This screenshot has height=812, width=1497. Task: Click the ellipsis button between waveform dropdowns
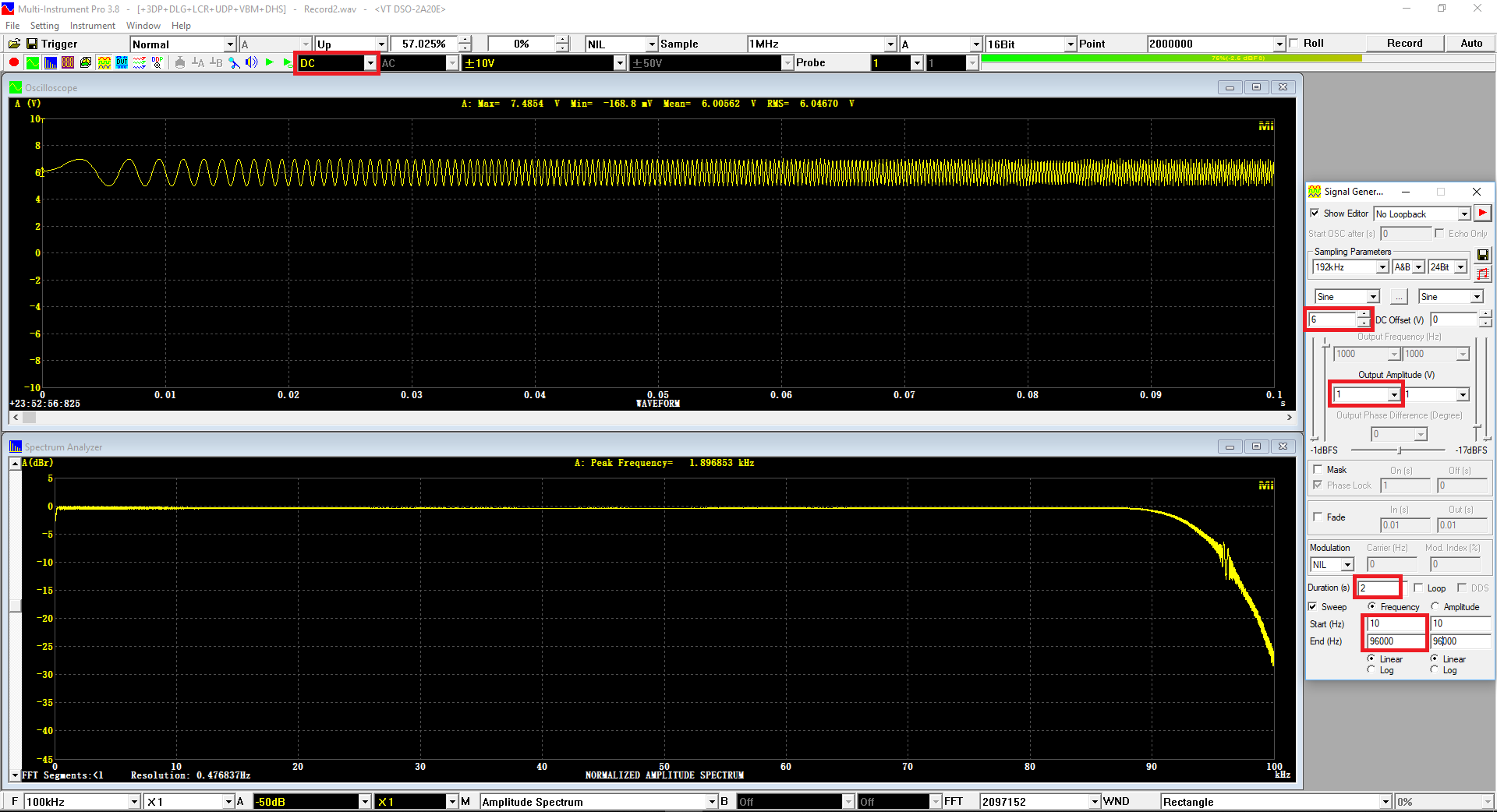click(1400, 297)
